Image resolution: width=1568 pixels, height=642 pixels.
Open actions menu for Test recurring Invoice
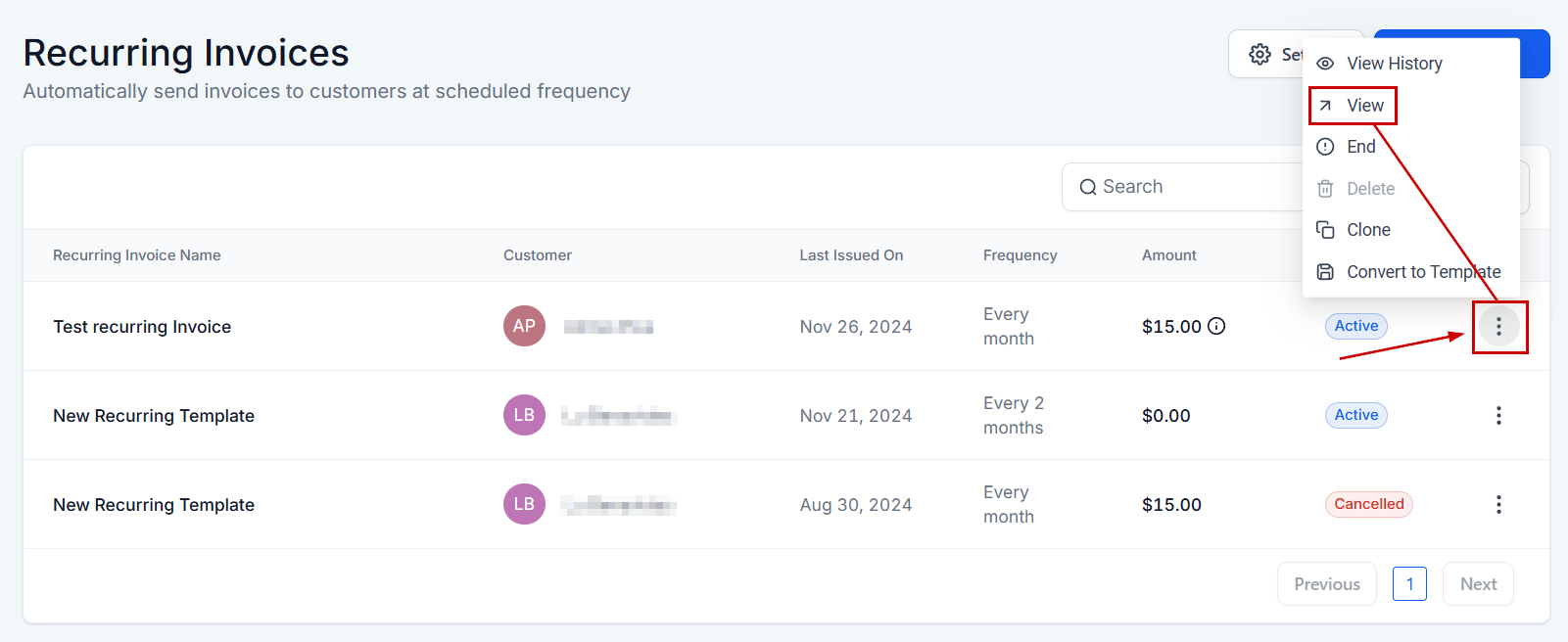point(1498,327)
